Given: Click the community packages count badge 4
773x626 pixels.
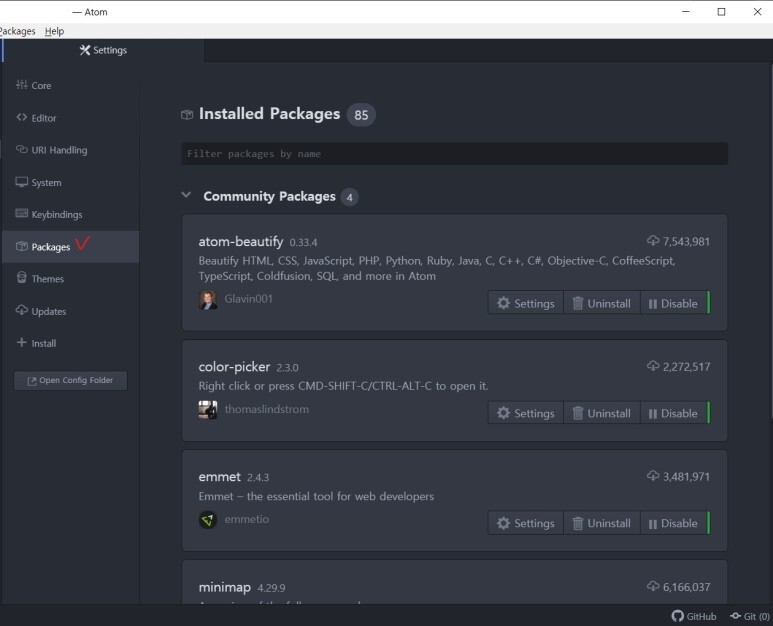Looking at the screenshot, I should pos(350,197).
